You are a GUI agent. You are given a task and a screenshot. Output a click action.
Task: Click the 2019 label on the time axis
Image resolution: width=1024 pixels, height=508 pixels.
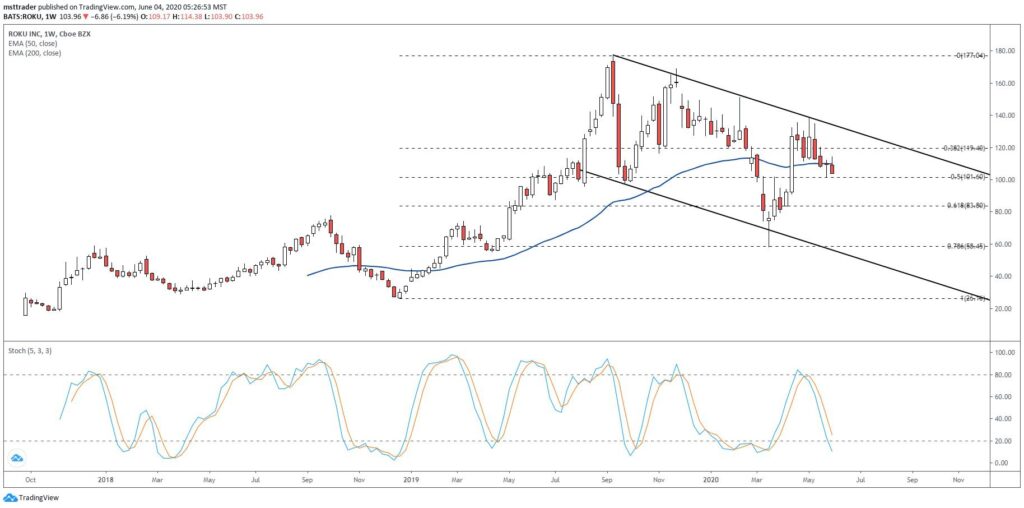pos(410,479)
